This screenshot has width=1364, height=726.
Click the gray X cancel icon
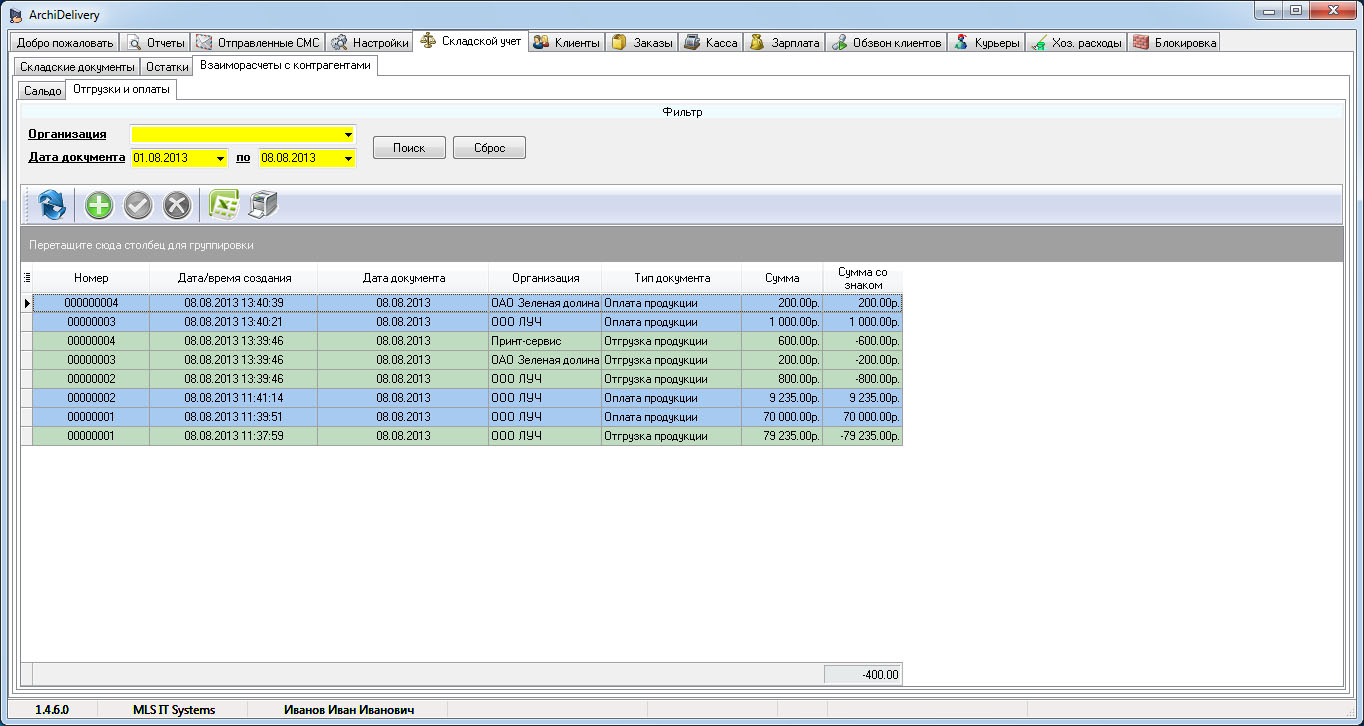176,206
